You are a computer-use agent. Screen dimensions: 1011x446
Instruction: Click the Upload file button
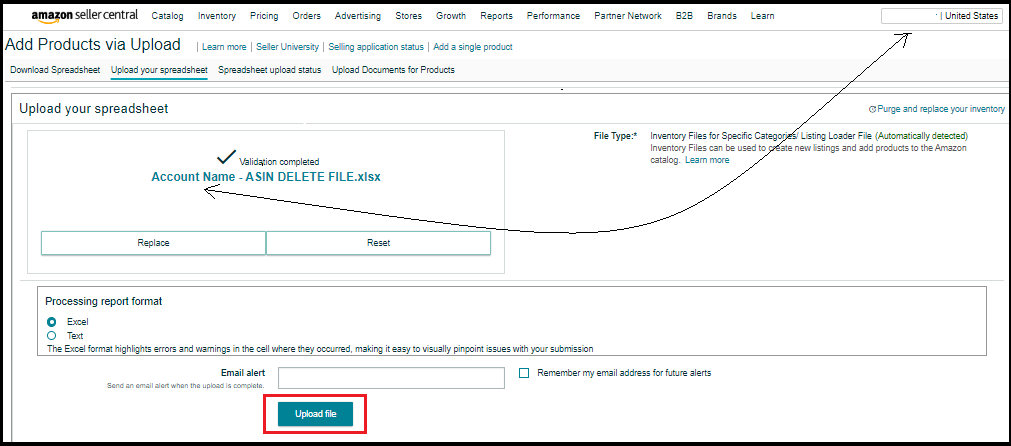click(x=315, y=414)
